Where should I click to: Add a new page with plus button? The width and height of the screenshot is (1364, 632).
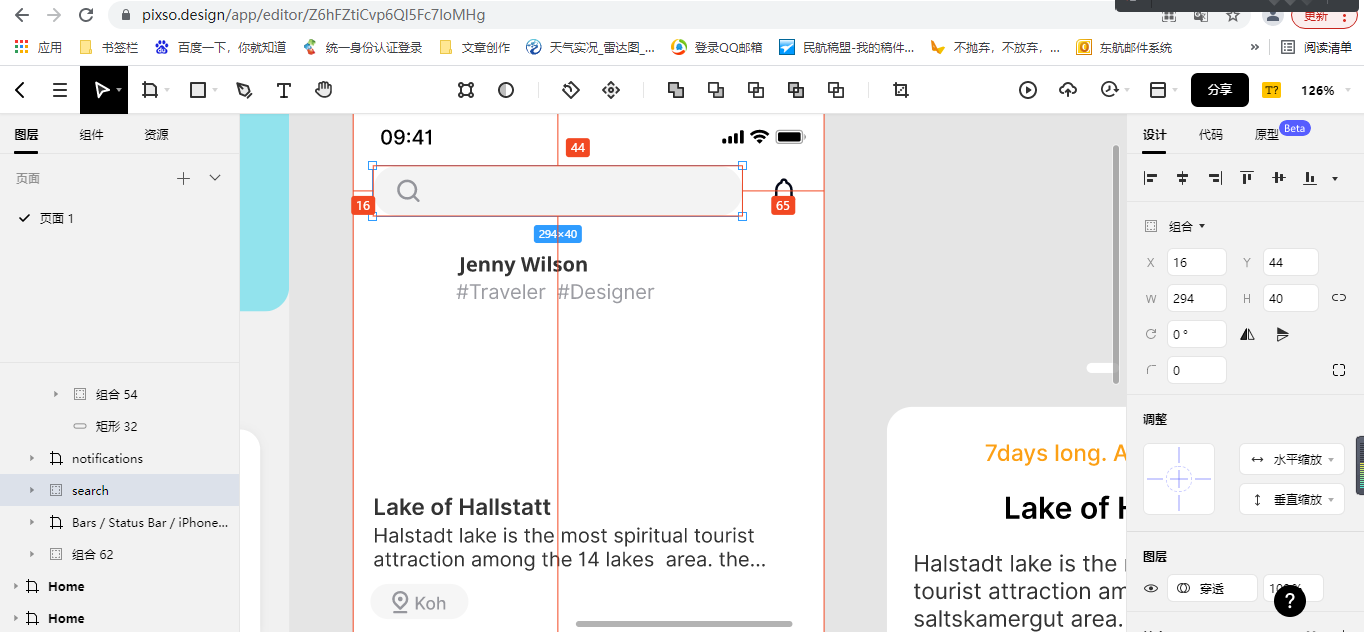(x=183, y=178)
